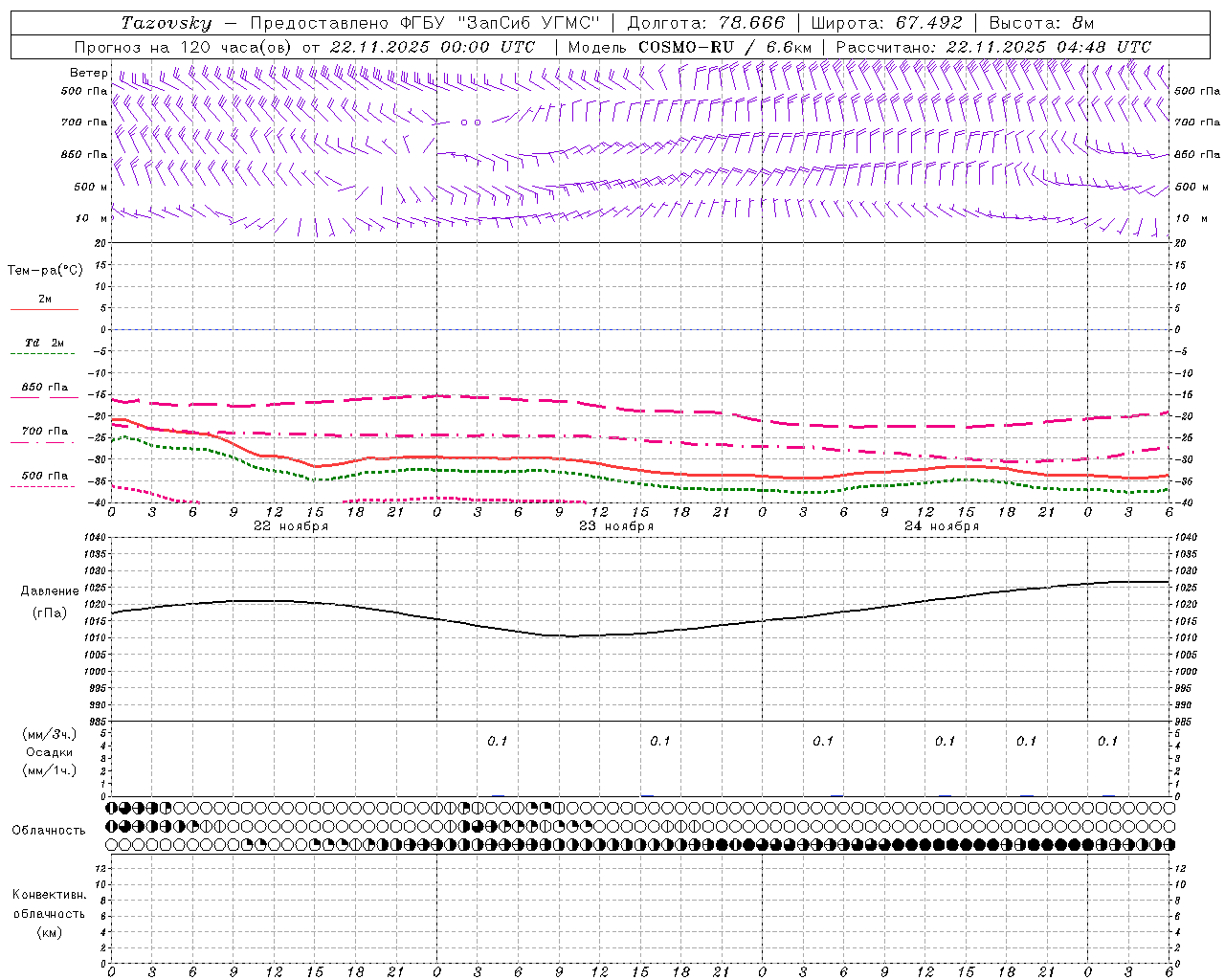This screenshot has height=980, width=1225.
Task: Select the "Облачность" cloud cover label
Action: coord(49,830)
